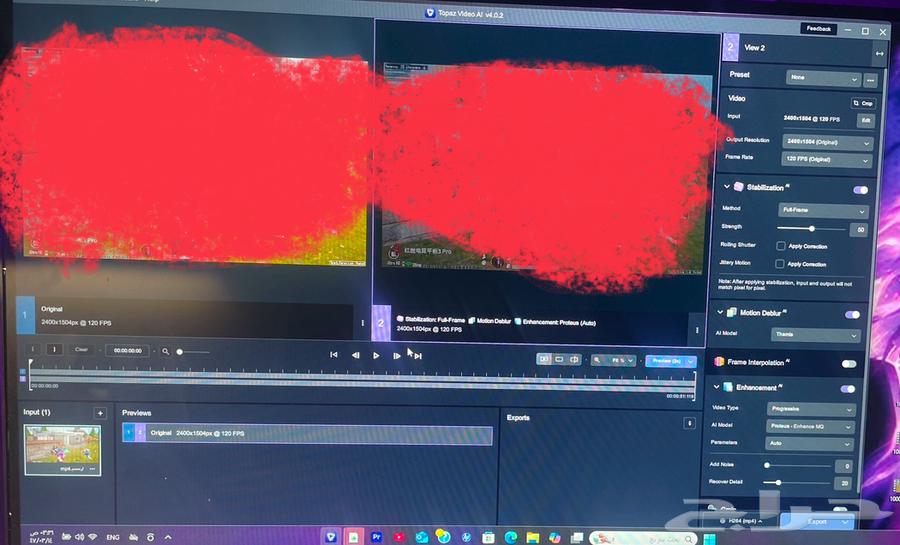Image resolution: width=900 pixels, height=545 pixels.
Task: Select the input video thumbnail
Action: [x=62, y=448]
